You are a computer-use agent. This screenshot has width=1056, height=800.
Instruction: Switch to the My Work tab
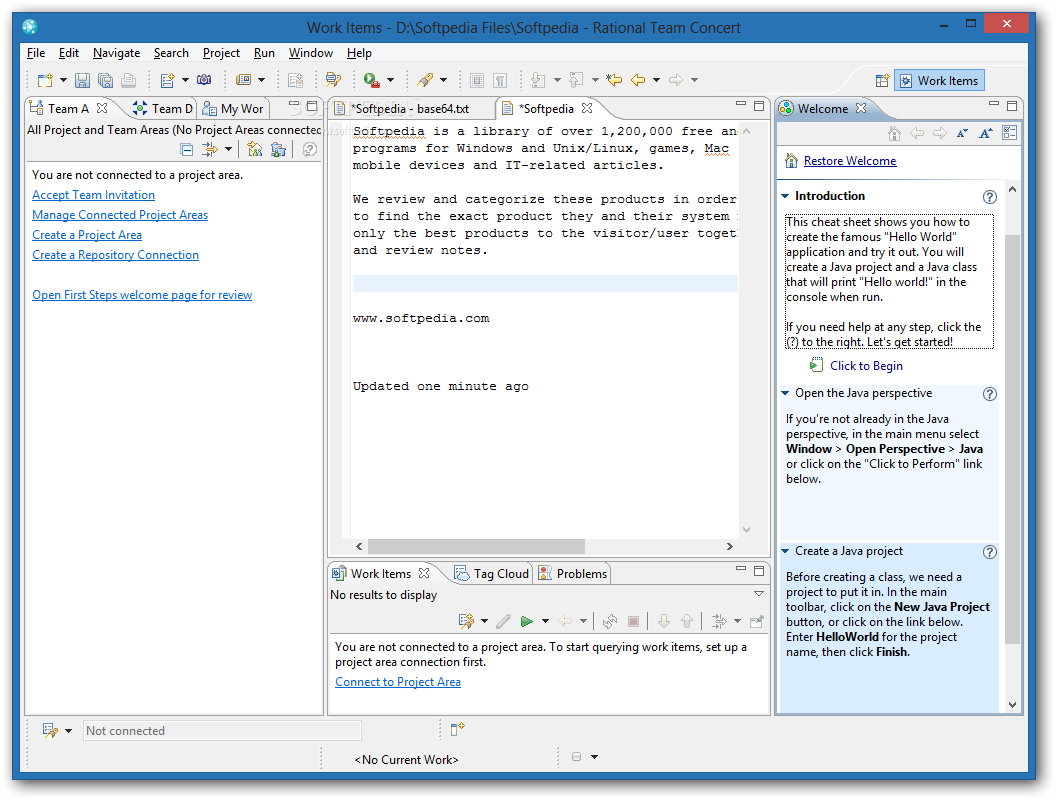pos(234,108)
